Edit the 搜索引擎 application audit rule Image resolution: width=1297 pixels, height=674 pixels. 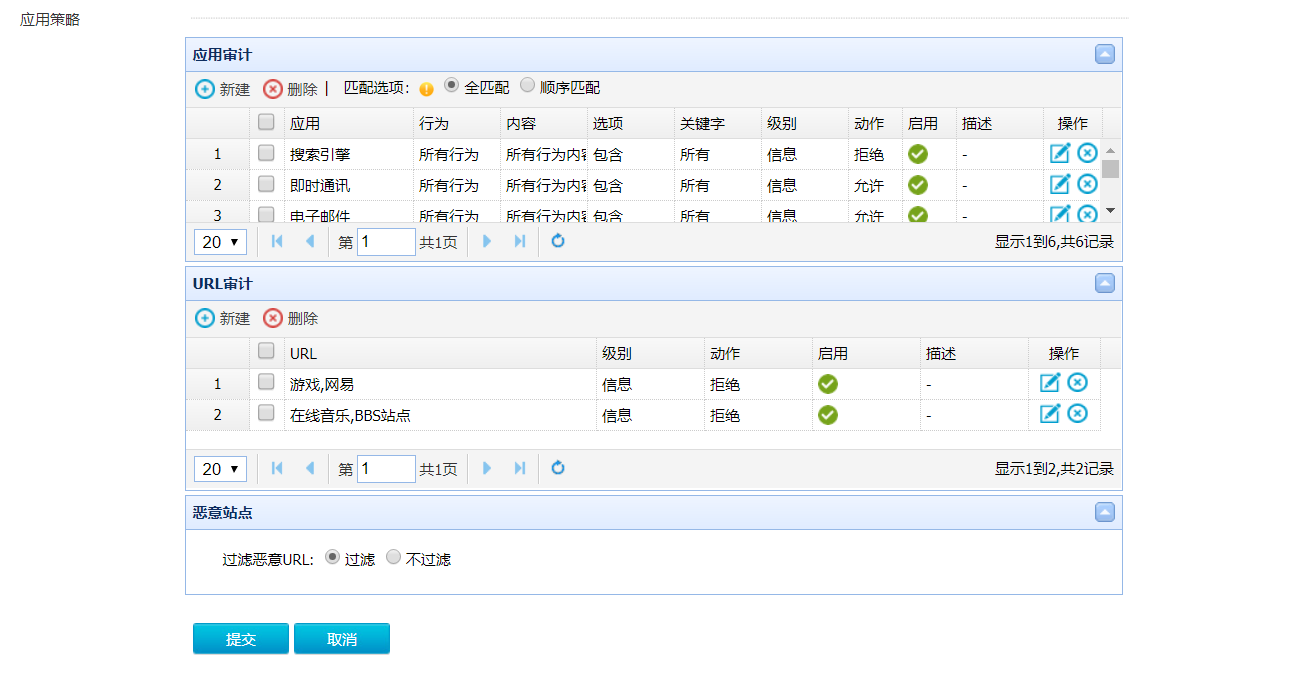tap(1060, 153)
